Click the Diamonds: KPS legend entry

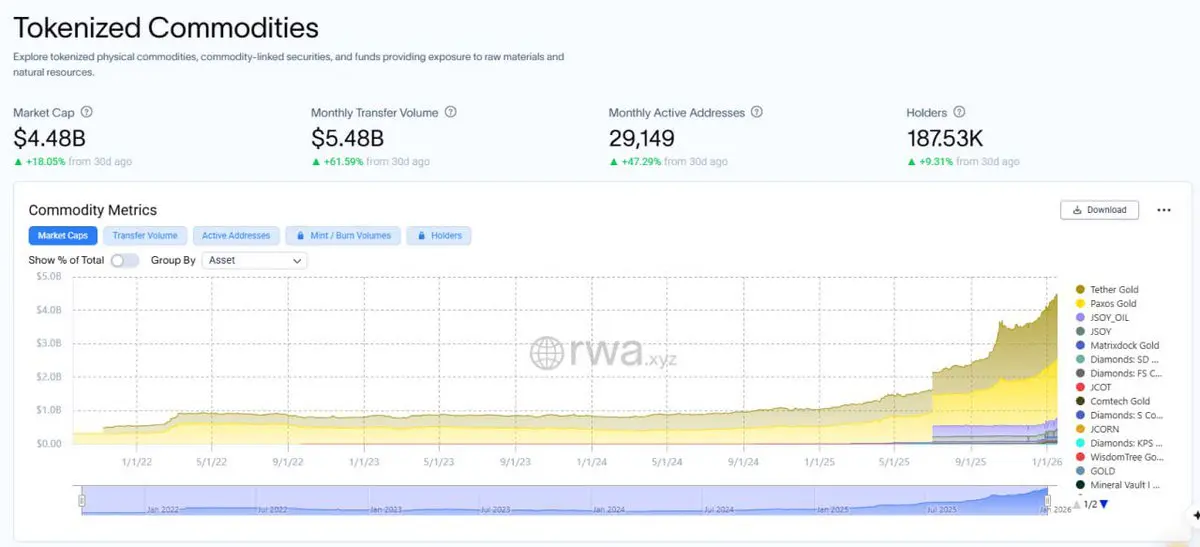1118,444
